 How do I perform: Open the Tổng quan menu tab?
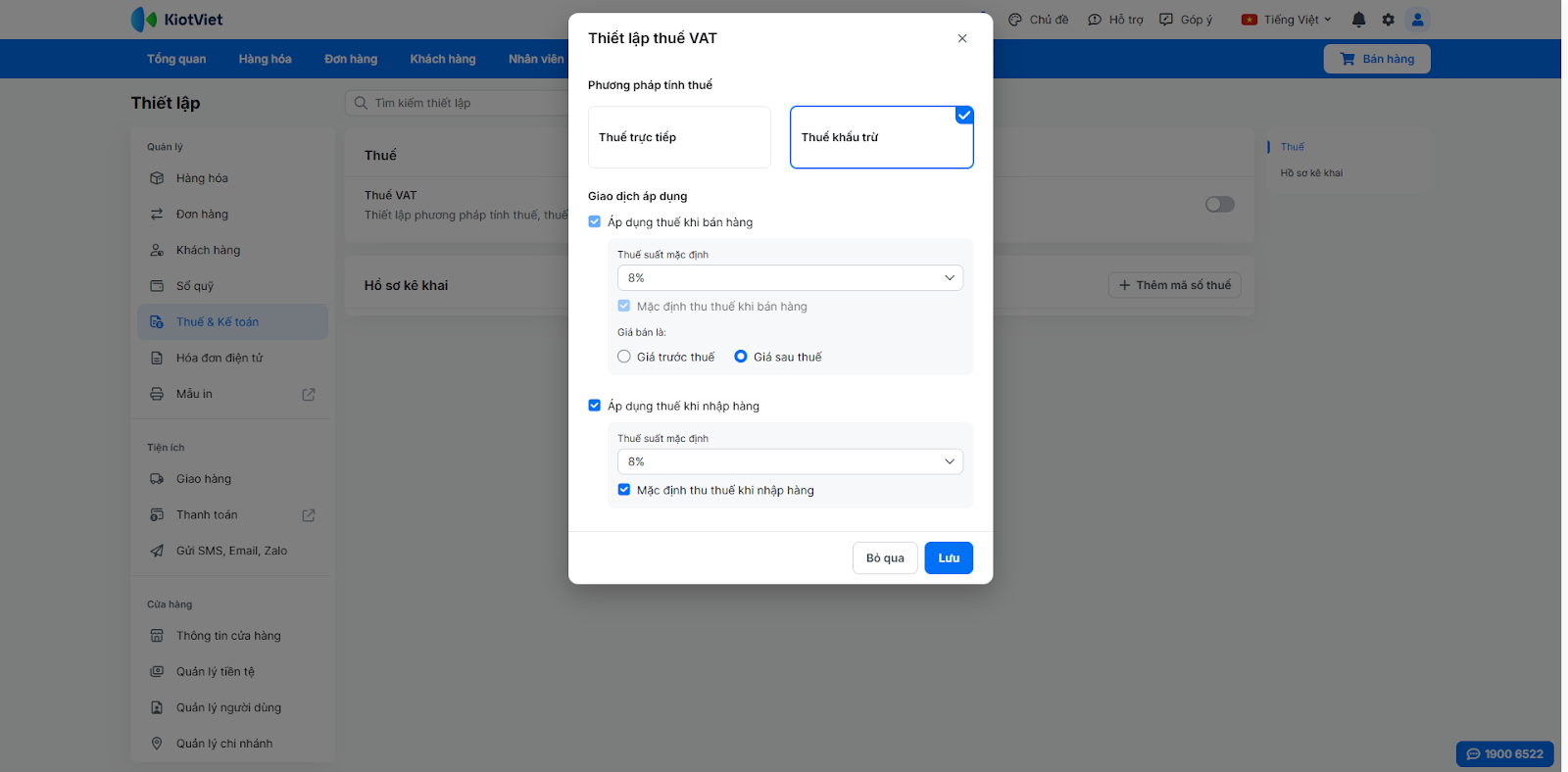(x=176, y=59)
